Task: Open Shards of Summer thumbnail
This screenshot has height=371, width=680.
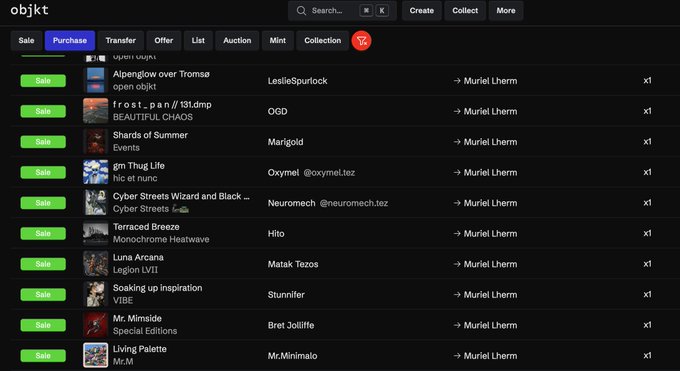Action: point(95,141)
